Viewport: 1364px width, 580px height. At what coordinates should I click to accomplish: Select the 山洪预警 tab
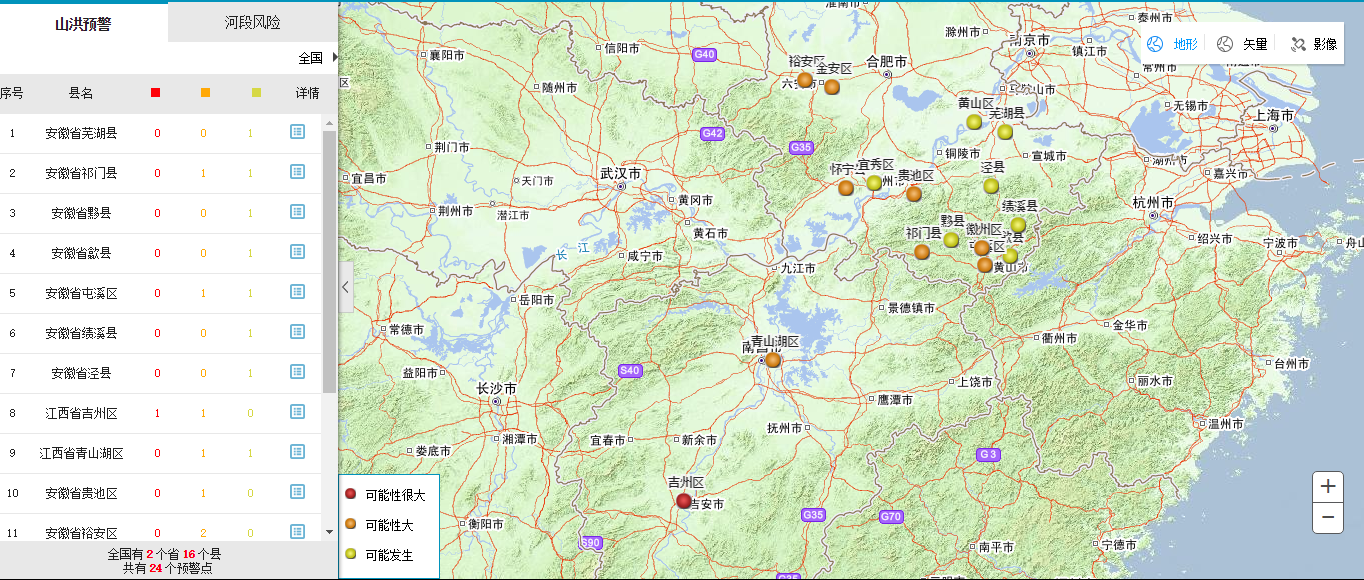83,22
